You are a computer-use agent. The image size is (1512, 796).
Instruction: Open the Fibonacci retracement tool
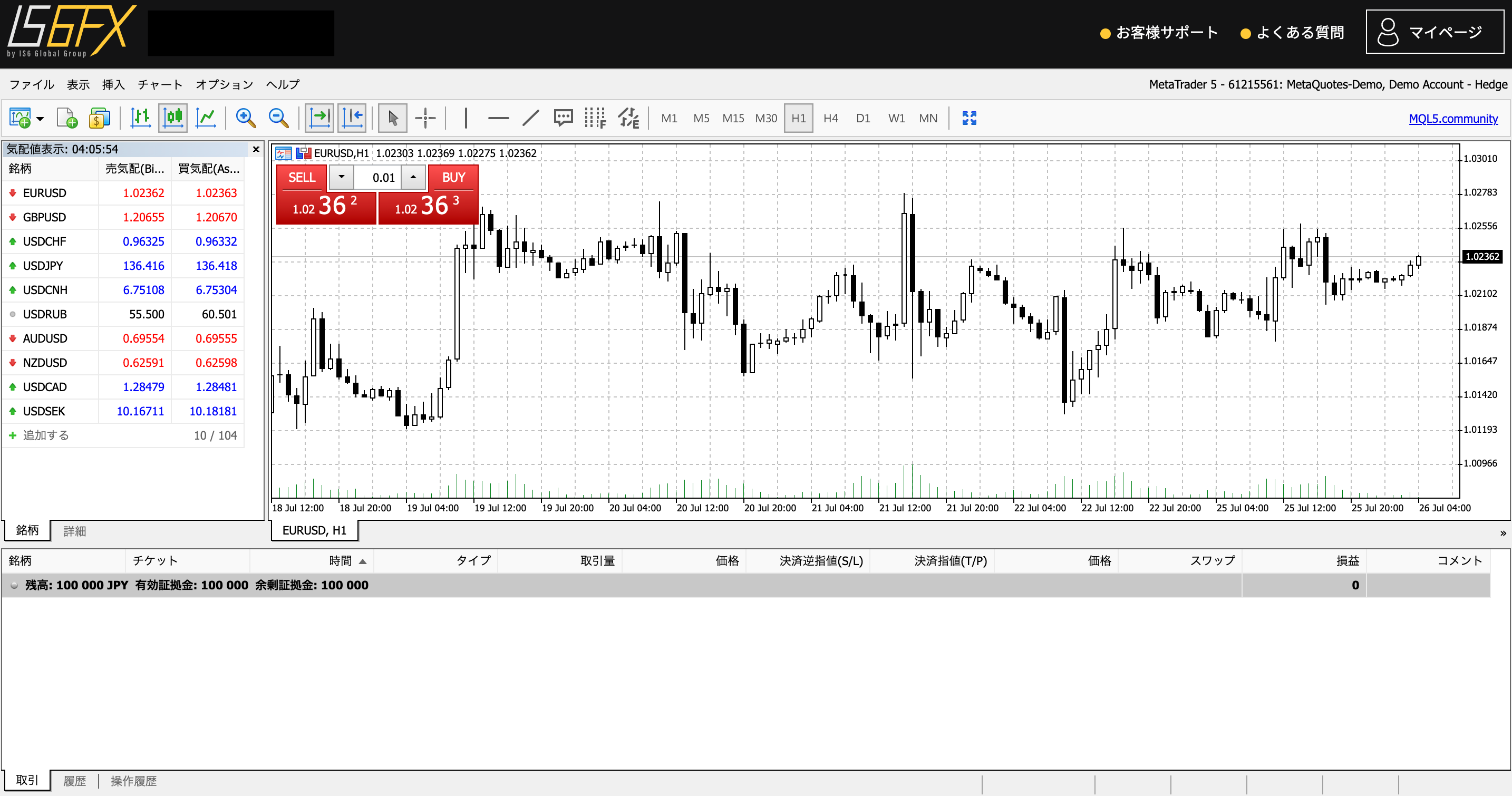click(x=595, y=118)
